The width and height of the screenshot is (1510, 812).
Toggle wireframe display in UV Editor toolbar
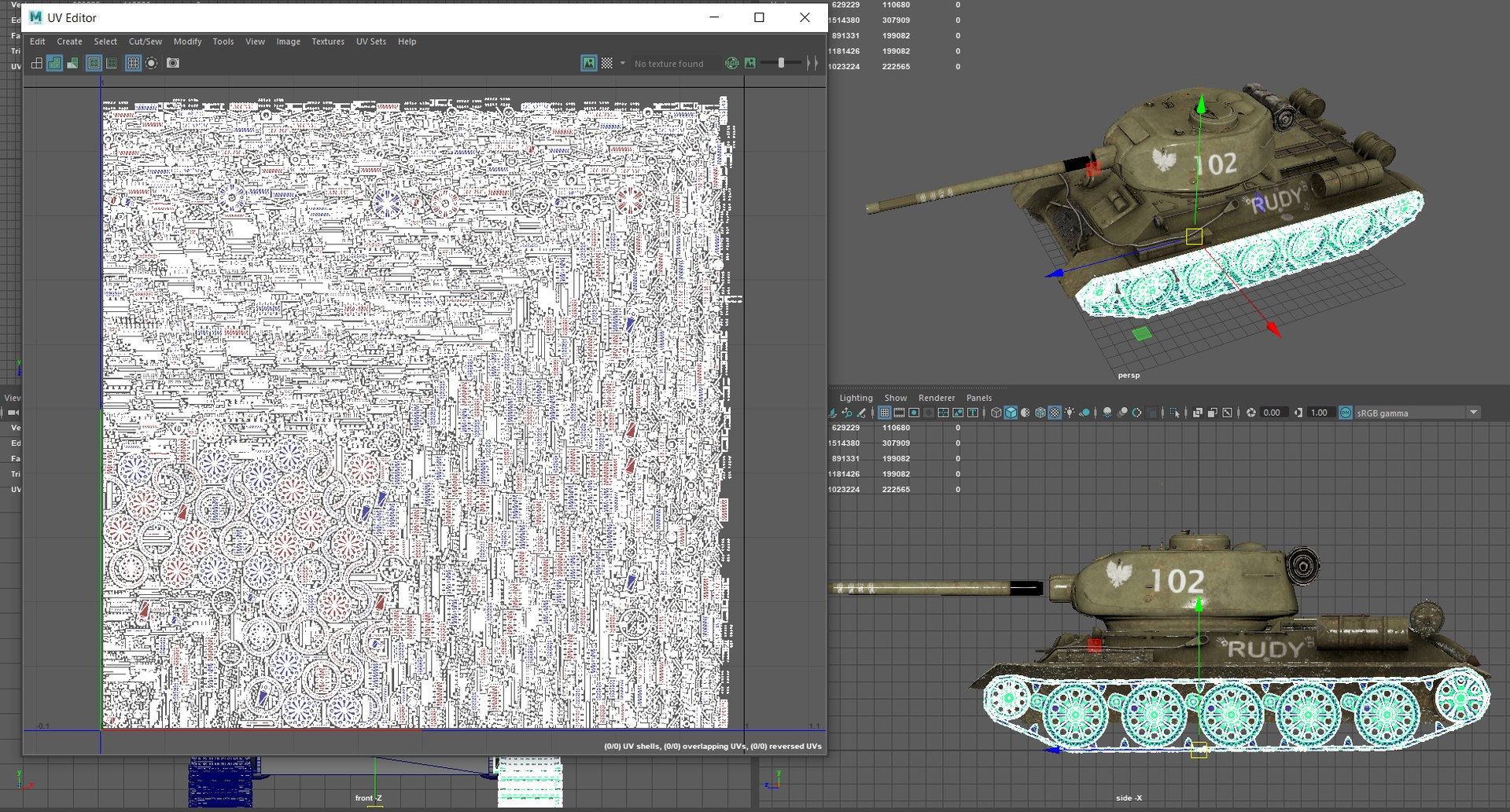coord(37,63)
